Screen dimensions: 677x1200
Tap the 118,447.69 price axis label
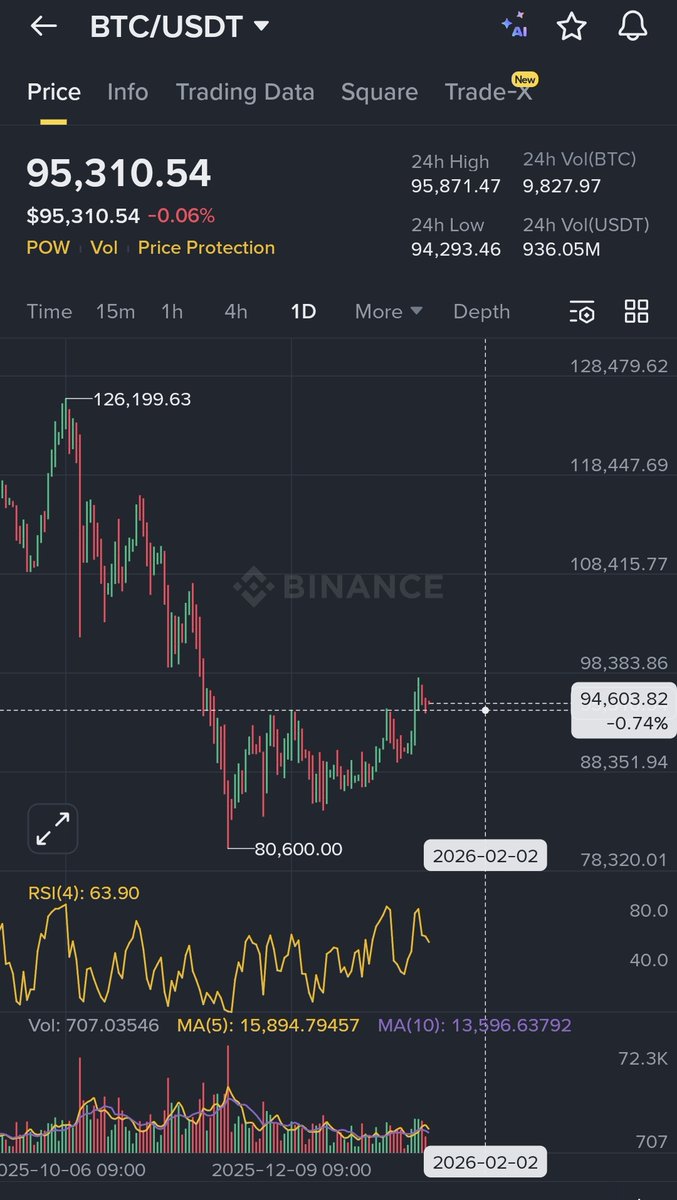pos(619,465)
